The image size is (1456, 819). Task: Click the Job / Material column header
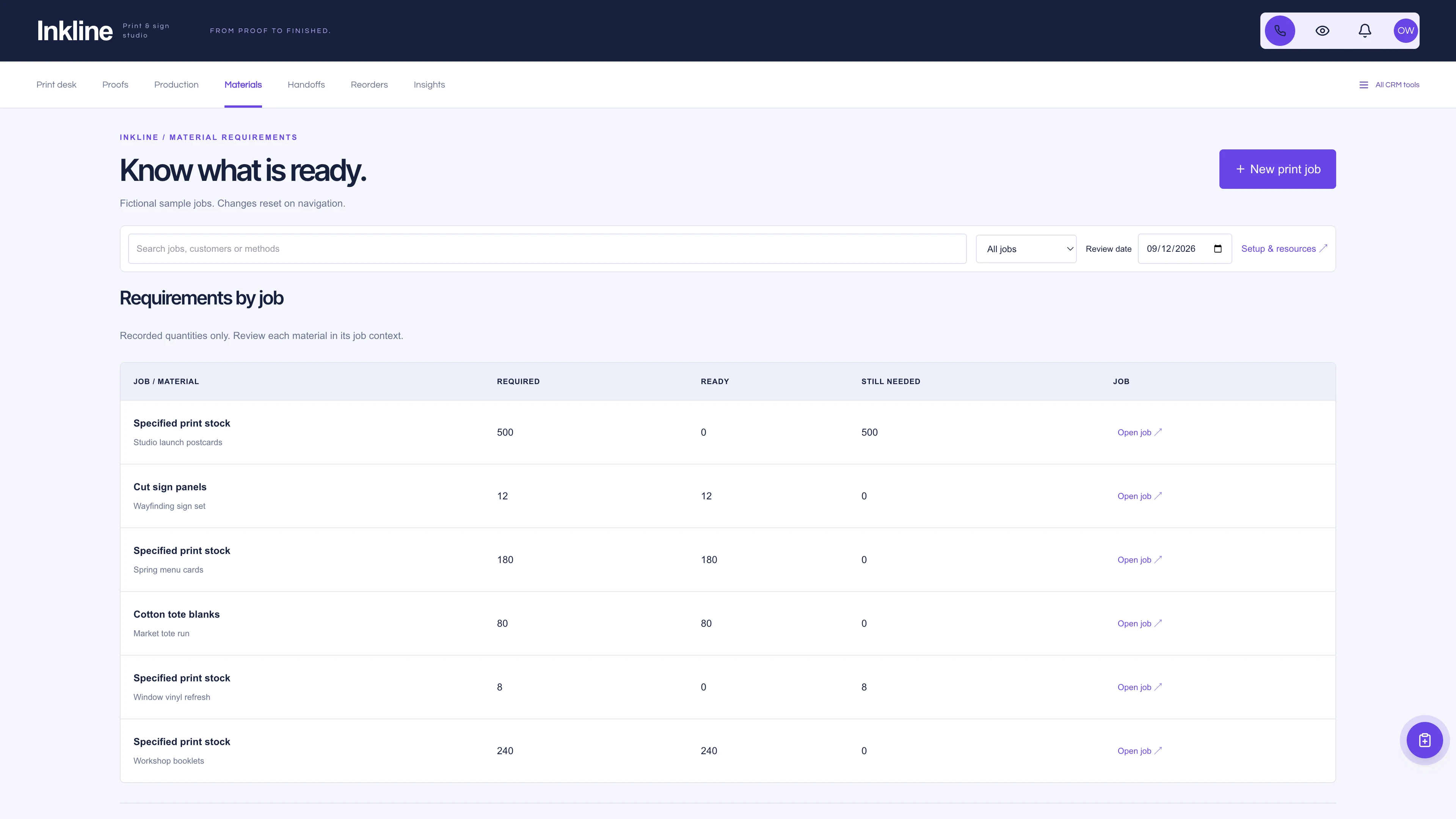click(166, 381)
